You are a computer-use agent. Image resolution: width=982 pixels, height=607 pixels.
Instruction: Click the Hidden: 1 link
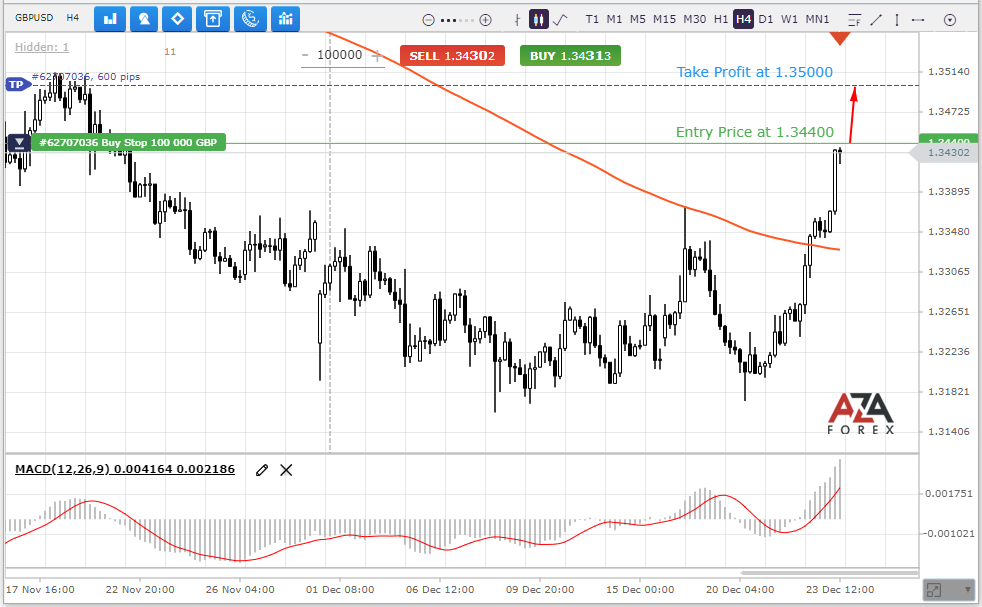click(x=42, y=47)
